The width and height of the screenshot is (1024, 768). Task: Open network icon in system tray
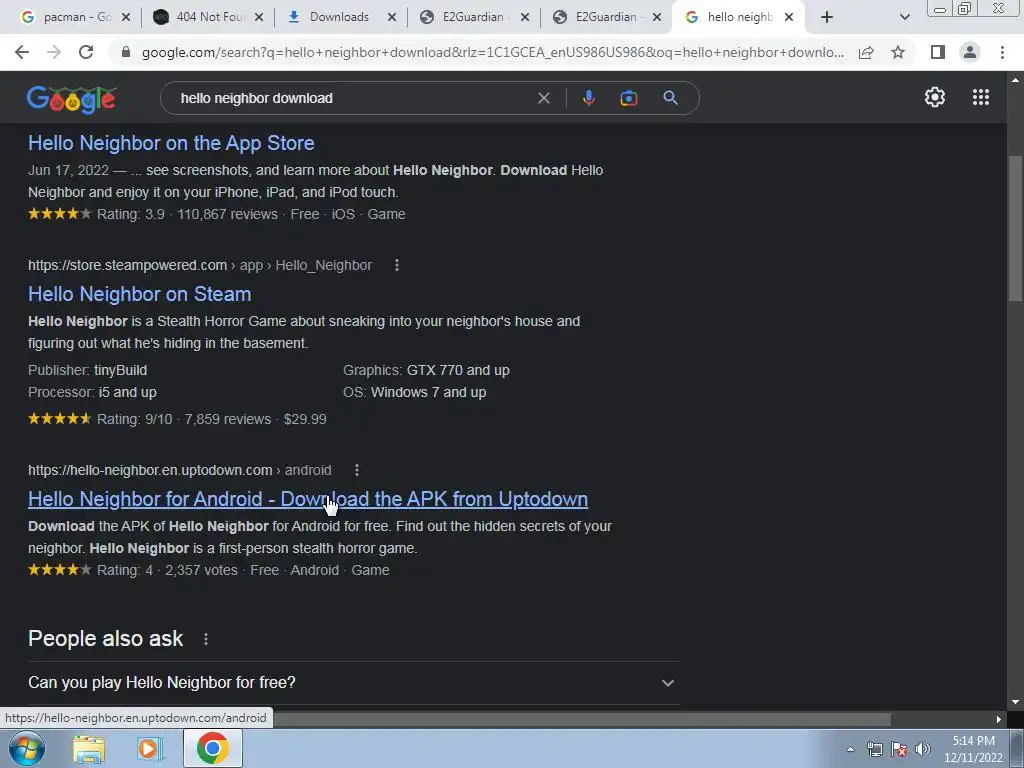point(874,749)
